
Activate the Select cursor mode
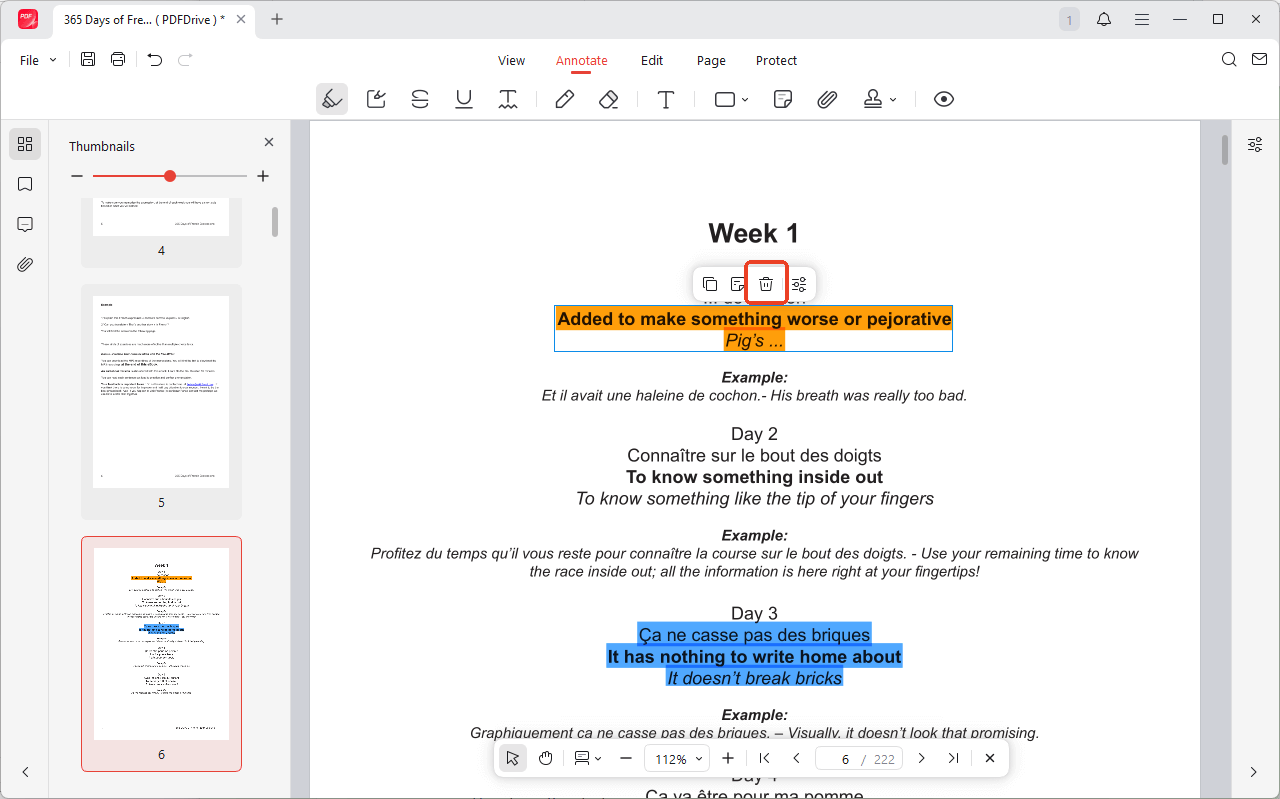[512, 758]
